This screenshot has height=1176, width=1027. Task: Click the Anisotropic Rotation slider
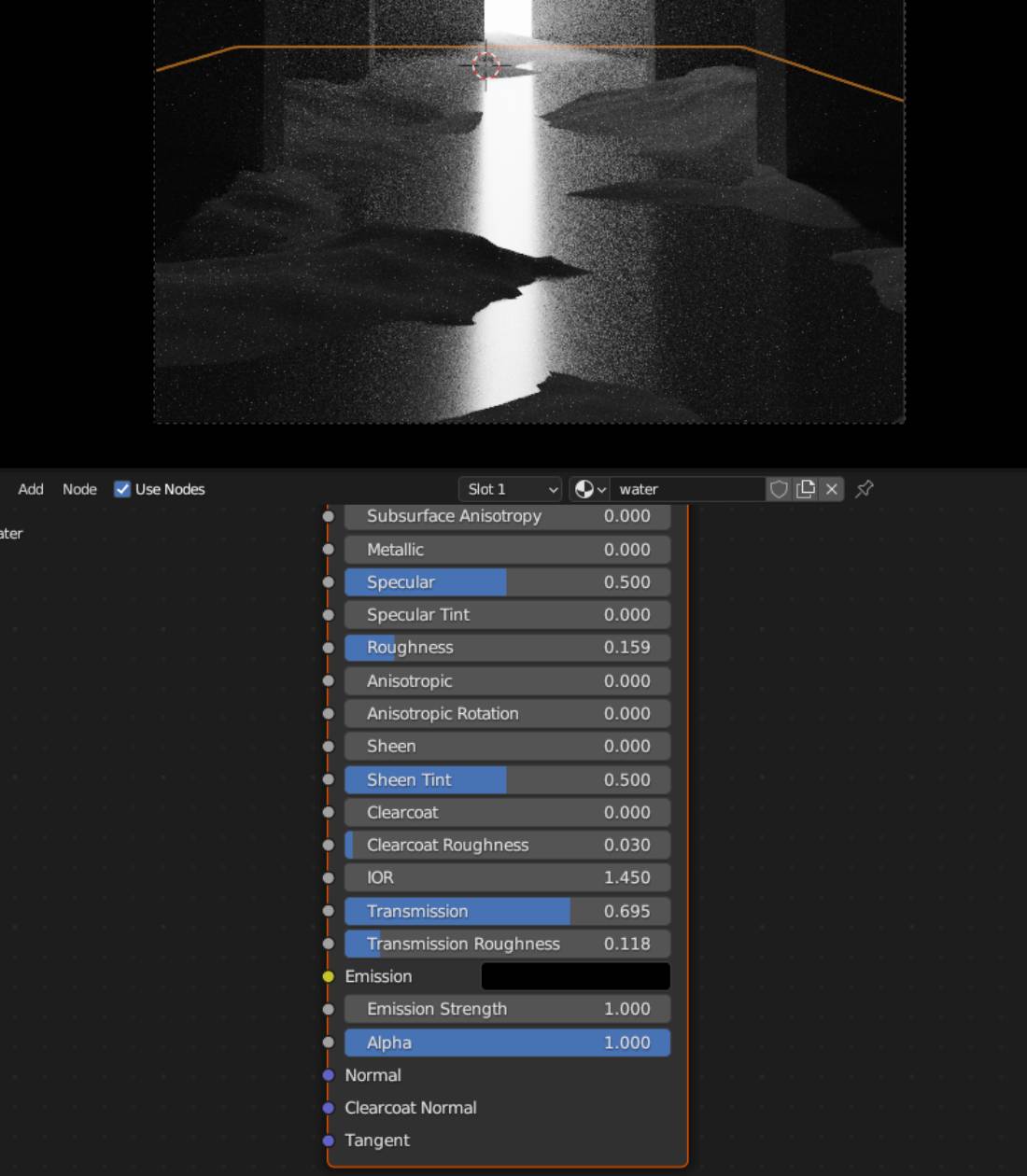click(x=508, y=714)
